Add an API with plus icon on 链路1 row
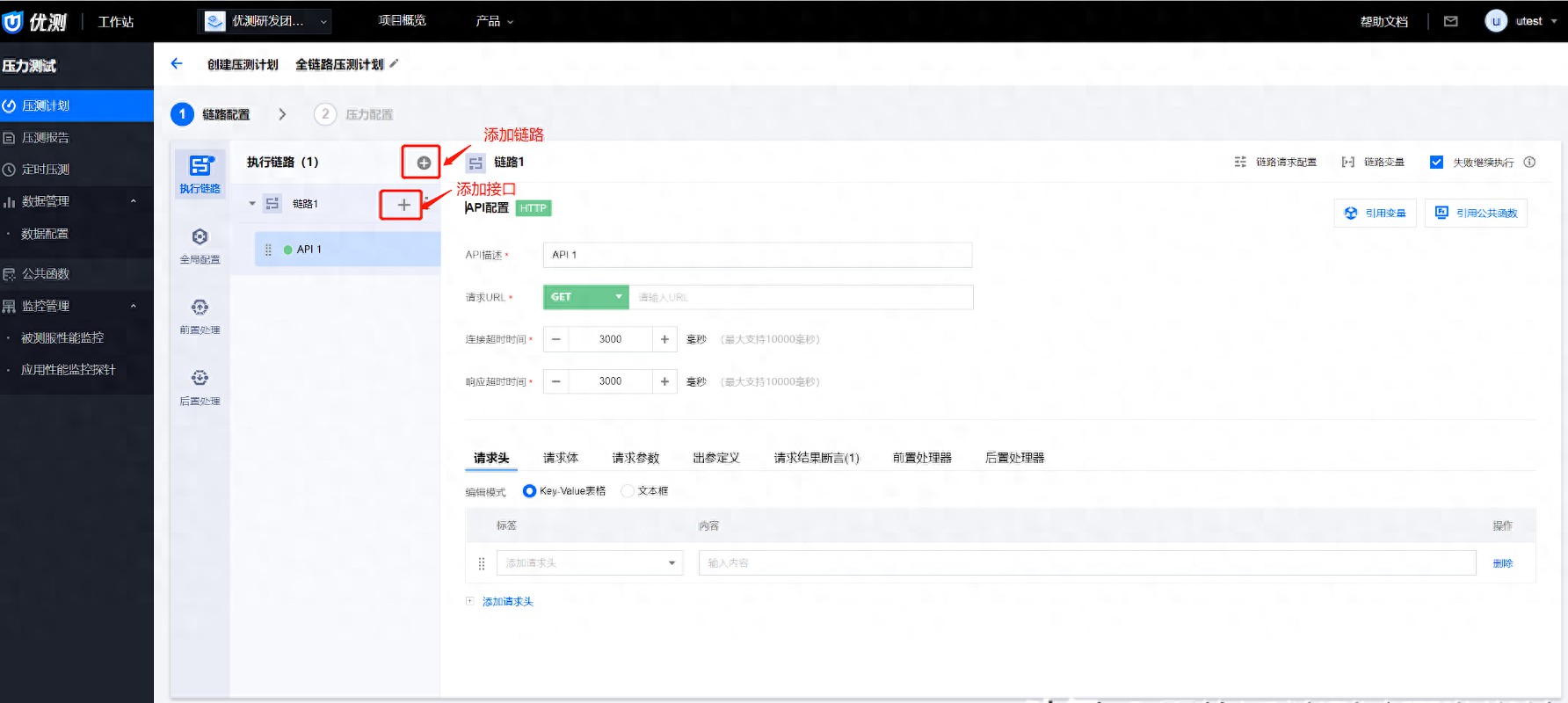This screenshot has width=1568, height=703. pyautogui.click(x=403, y=205)
